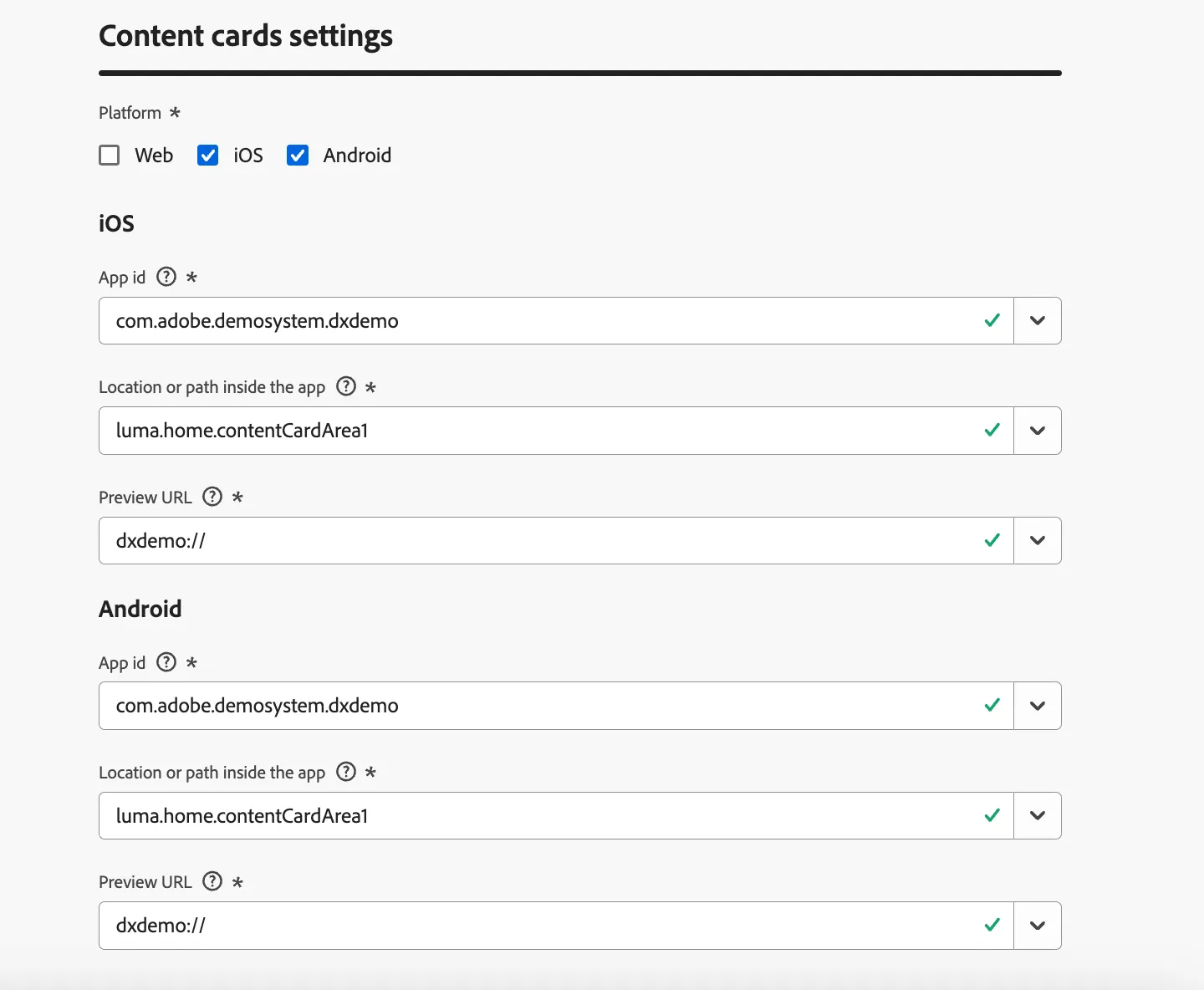Click help icon beside iOS Location or path

tap(346, 386)
